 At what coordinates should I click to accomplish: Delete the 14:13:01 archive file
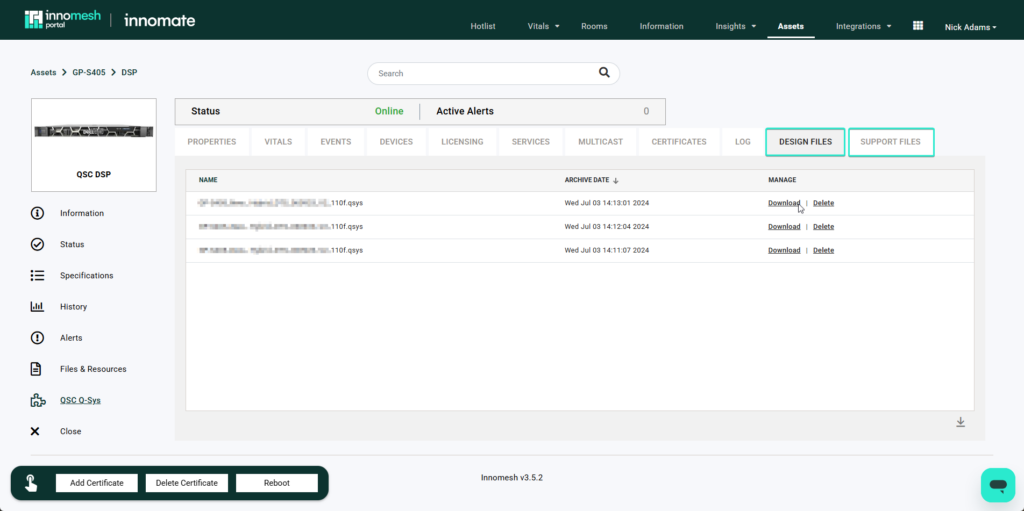pos(824,203)
